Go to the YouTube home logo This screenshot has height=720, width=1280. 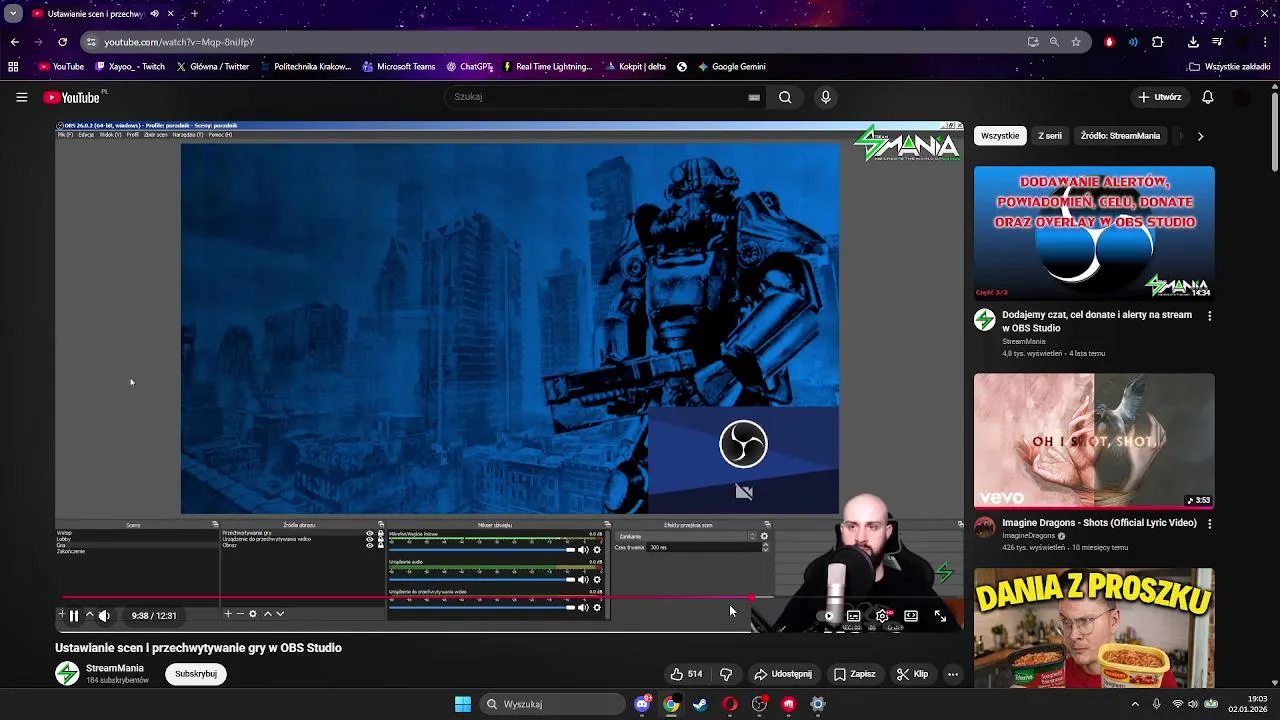coord(72,97)
